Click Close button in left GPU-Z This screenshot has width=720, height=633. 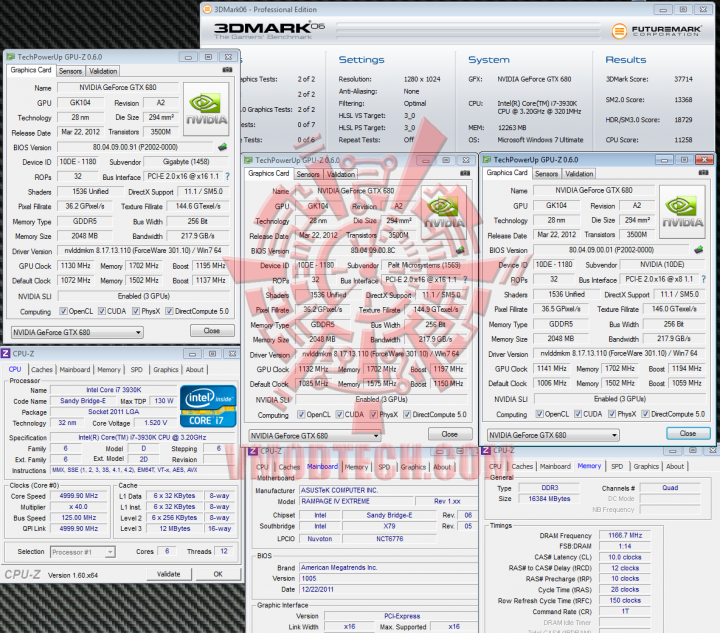coord(212,331)
